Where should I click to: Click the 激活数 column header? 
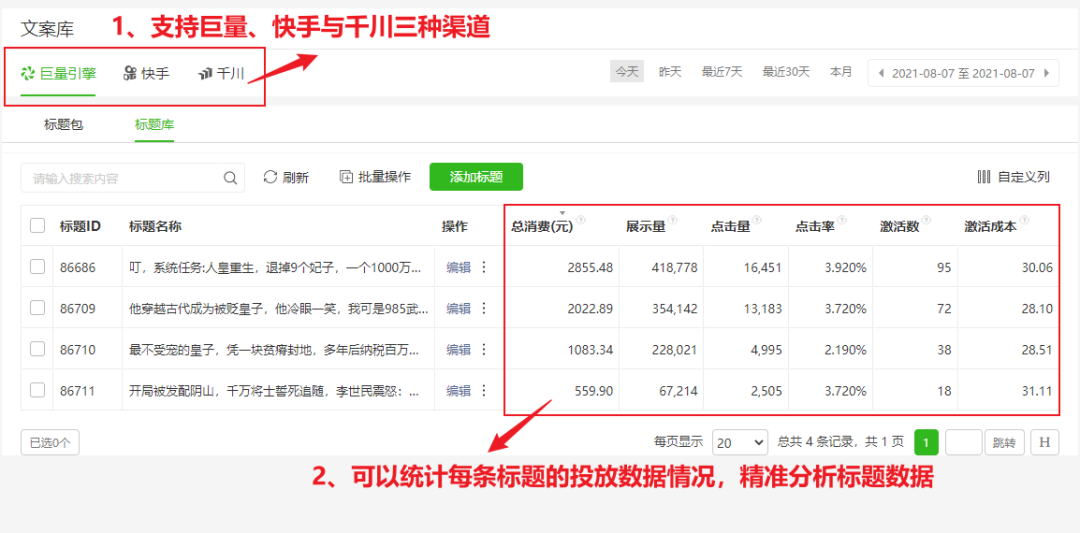coord(900,227)
